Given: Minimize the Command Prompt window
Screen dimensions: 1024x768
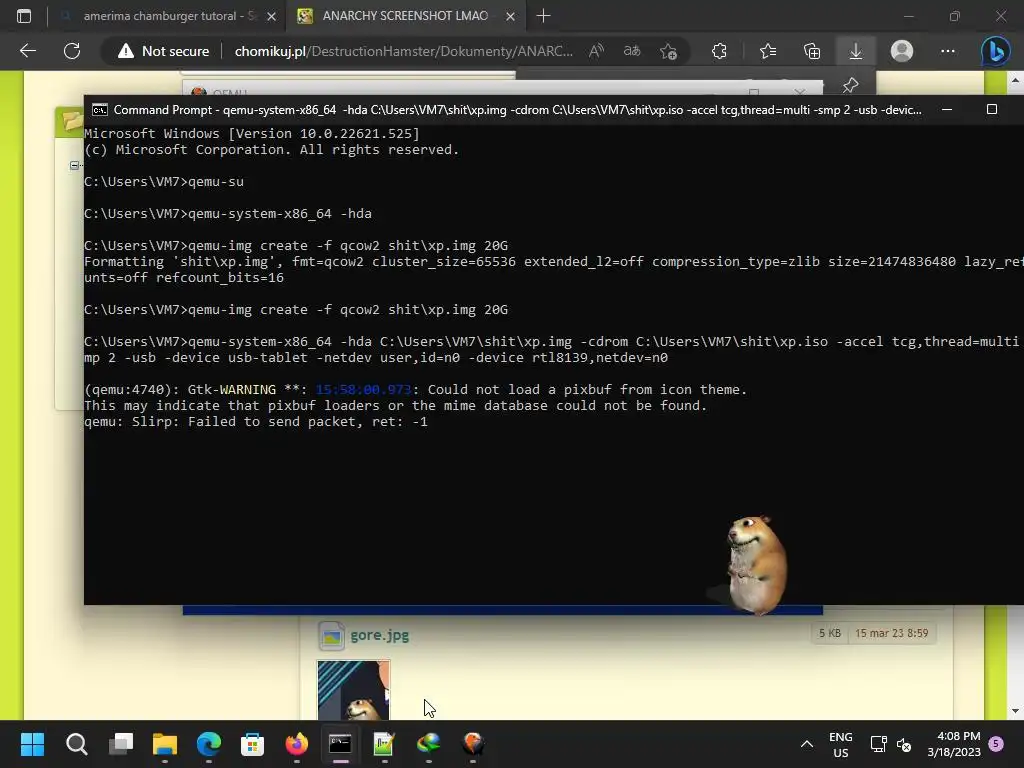Looking at the screenshot, I should pyautogui.click(x=947, y=110).
